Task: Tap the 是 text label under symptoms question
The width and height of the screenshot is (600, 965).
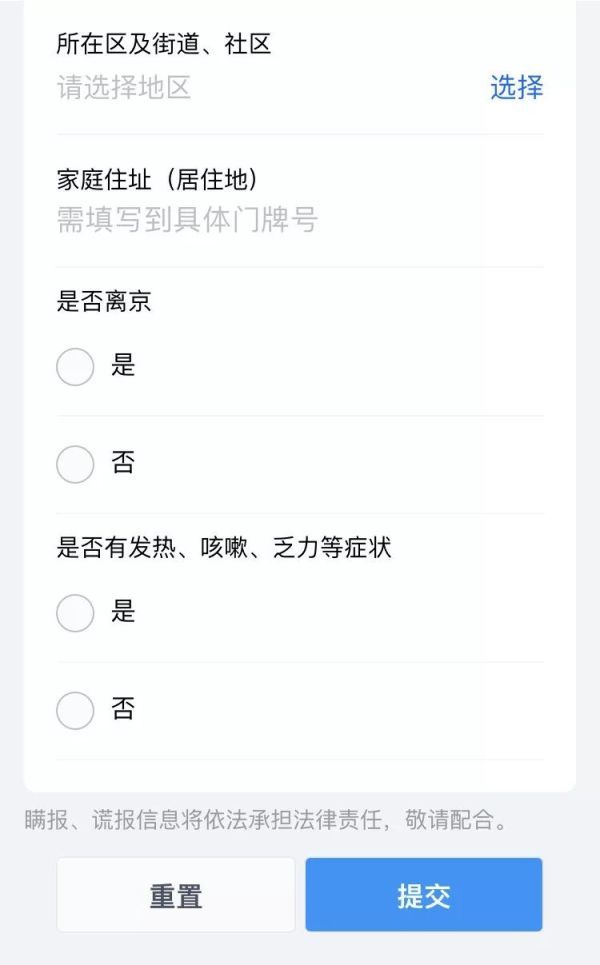Action: coord(123,611)
